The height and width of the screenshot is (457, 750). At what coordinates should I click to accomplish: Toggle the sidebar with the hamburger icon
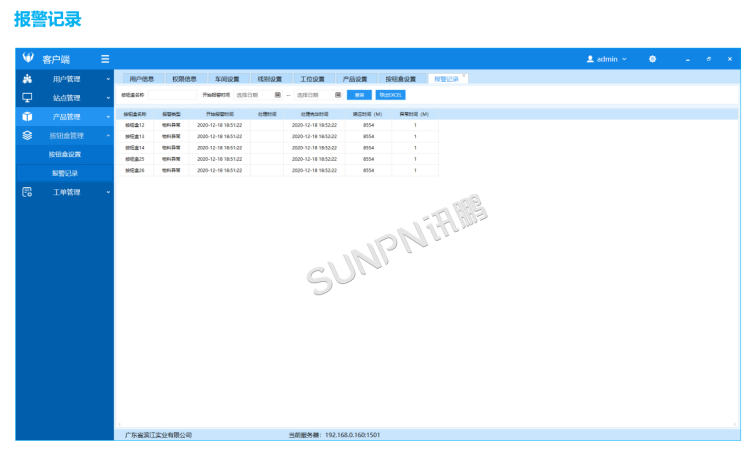click(105, 59)
